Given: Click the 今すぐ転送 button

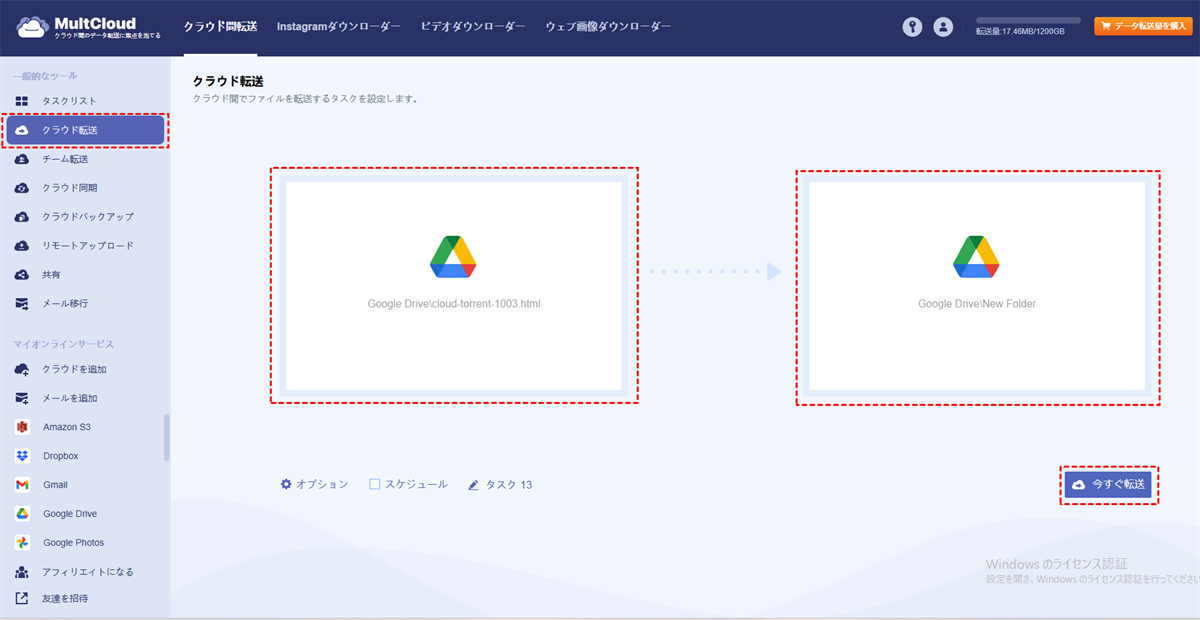Looking at the screenshot, I should (1108, 484).
